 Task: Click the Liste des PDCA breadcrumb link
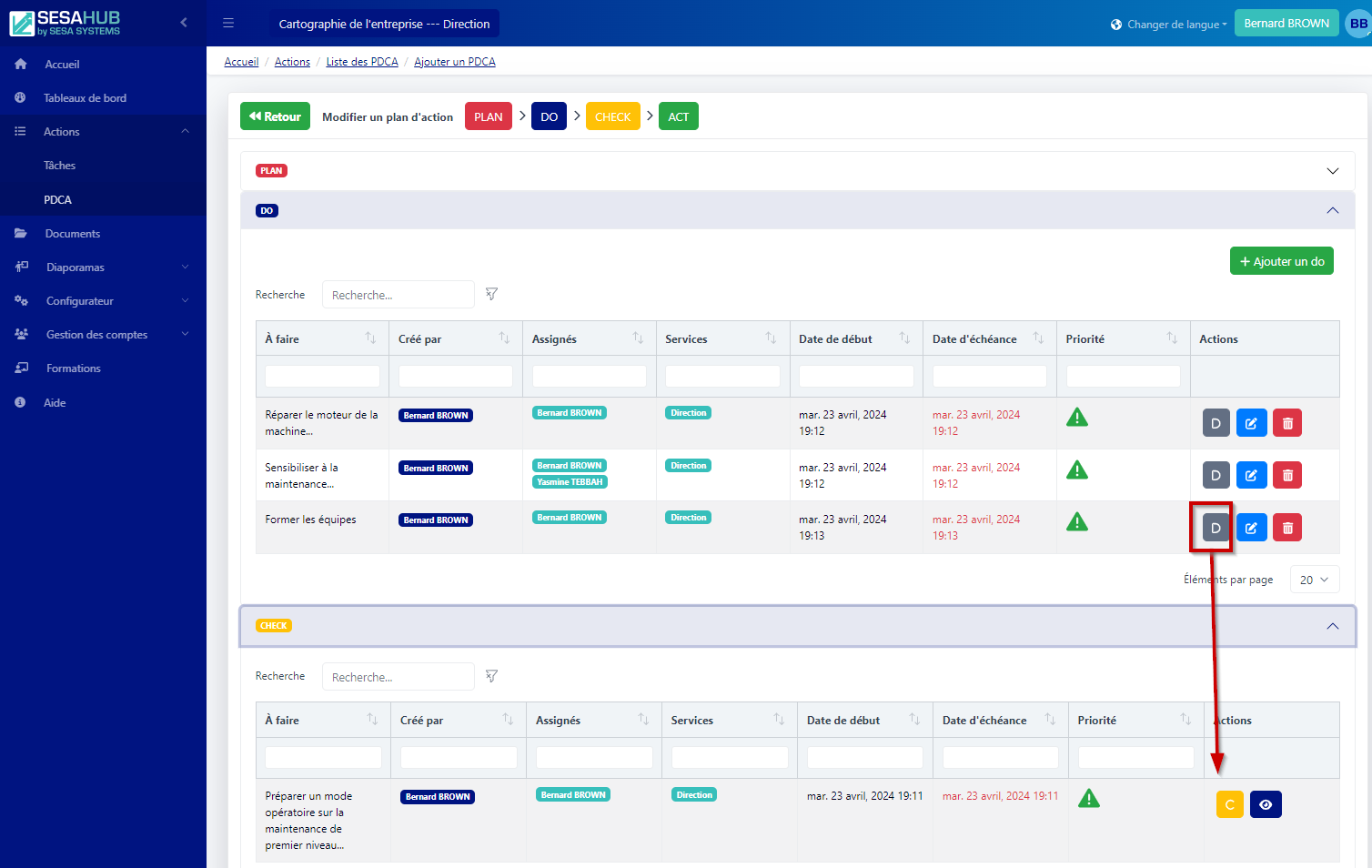pos(362,62)
